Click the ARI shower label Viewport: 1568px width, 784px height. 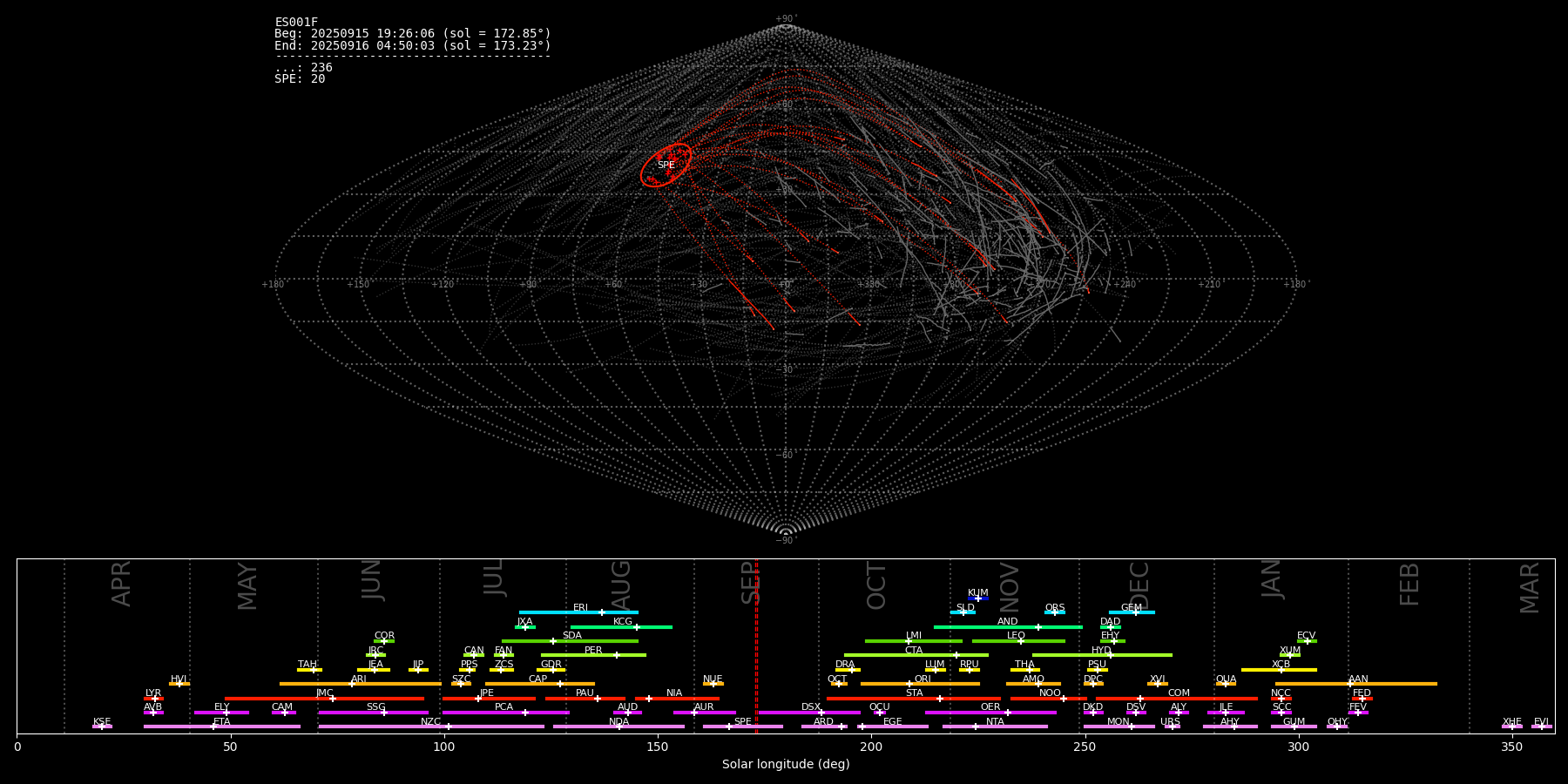[359, 679]
